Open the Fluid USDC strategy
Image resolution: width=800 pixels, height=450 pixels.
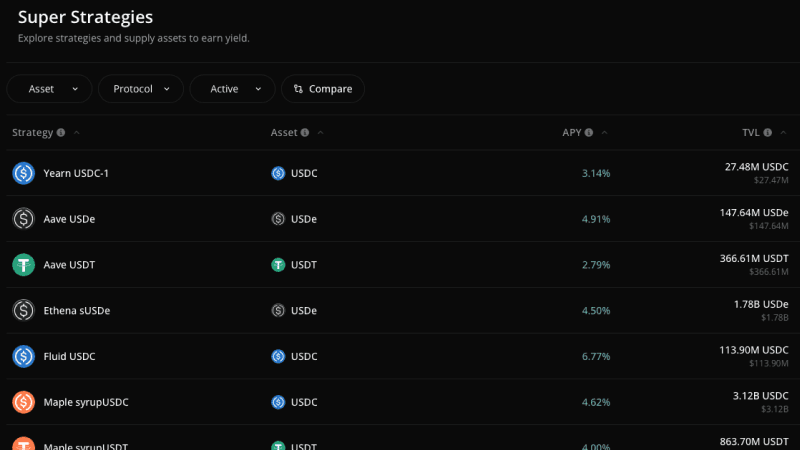coord(69,357)
